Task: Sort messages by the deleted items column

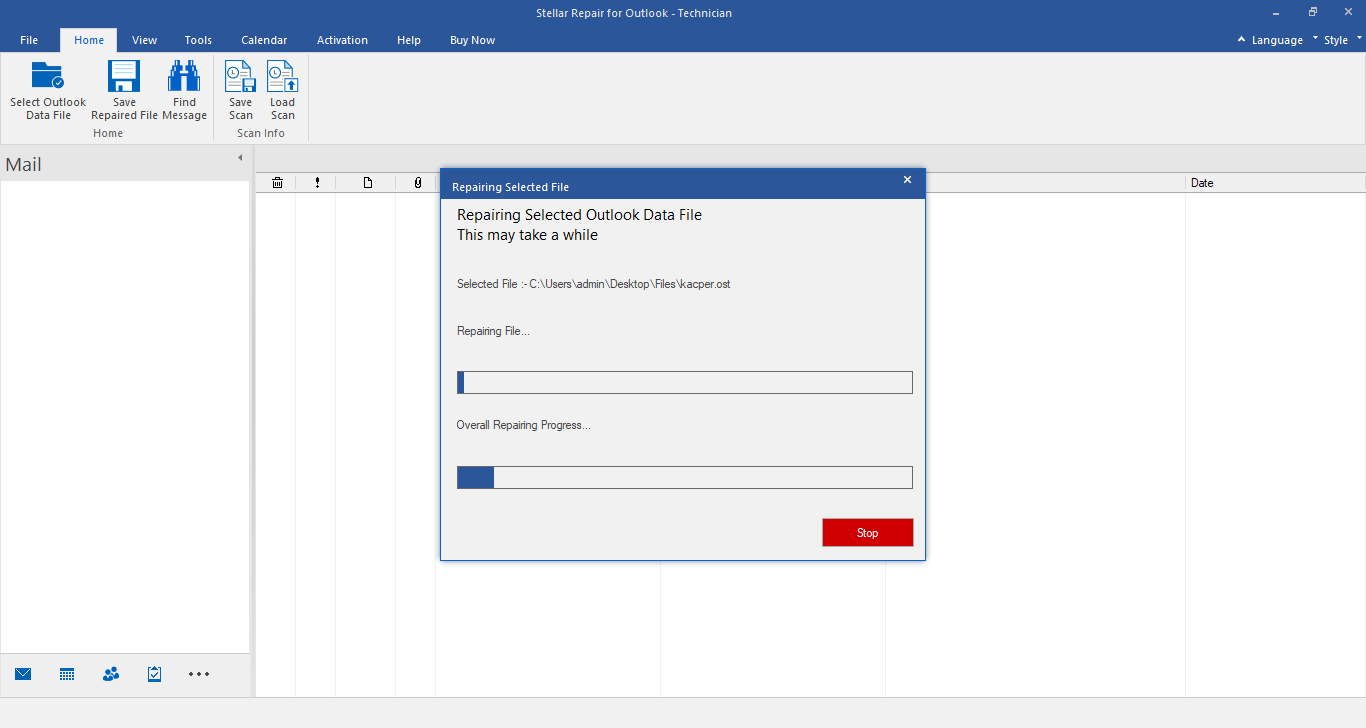Action: [x=278, y=183]
